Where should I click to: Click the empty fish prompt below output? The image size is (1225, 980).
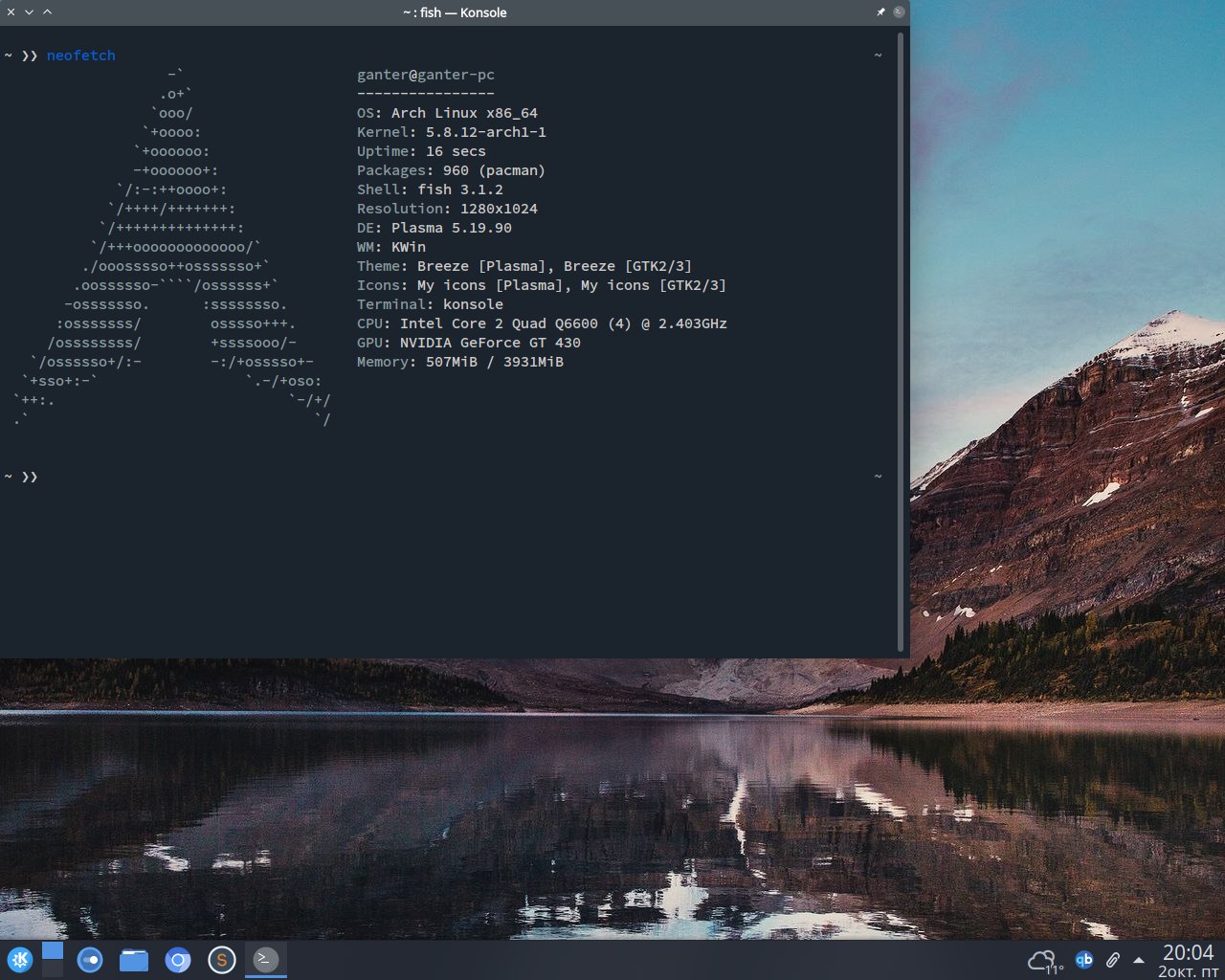[21, 477]
